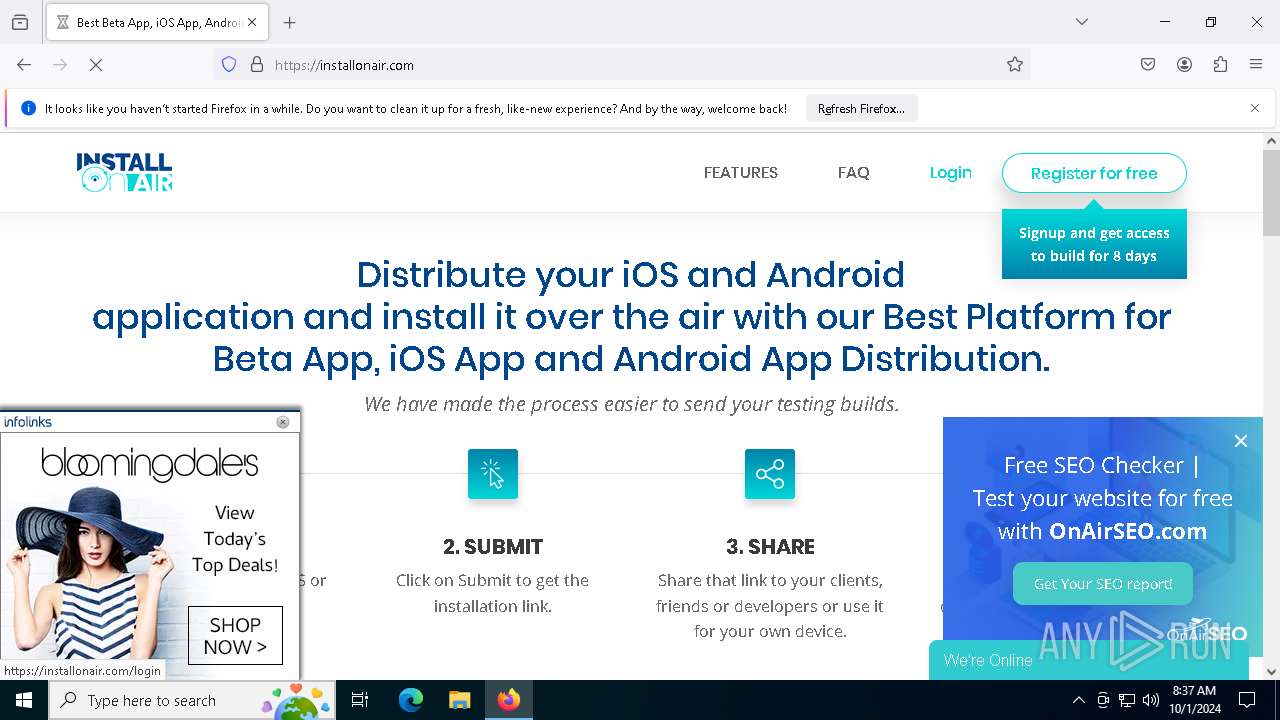The image size is (1280, 720).
Task: Select the 2. SUBMIT heading
Action: (x=493, y=547)
